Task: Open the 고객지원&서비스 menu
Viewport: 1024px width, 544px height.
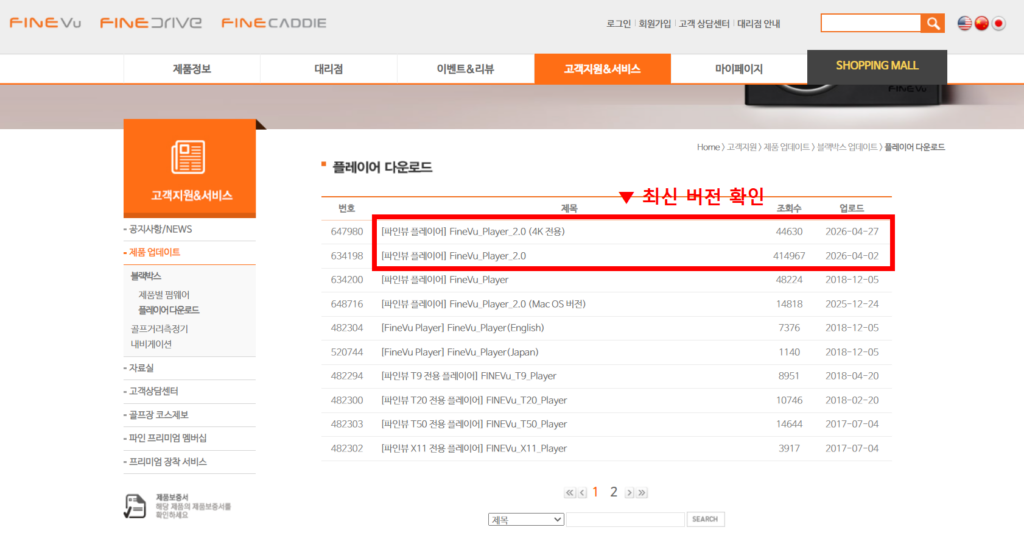Action: coord(602,69)
